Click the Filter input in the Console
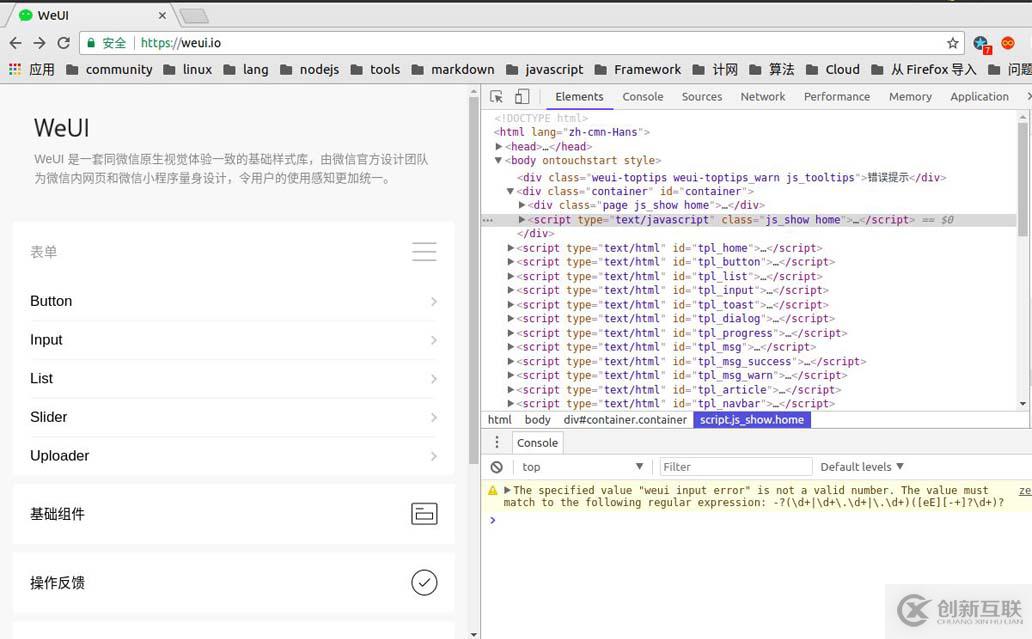The height and width of the screenshot is (639, 1032). click(736, 467)
